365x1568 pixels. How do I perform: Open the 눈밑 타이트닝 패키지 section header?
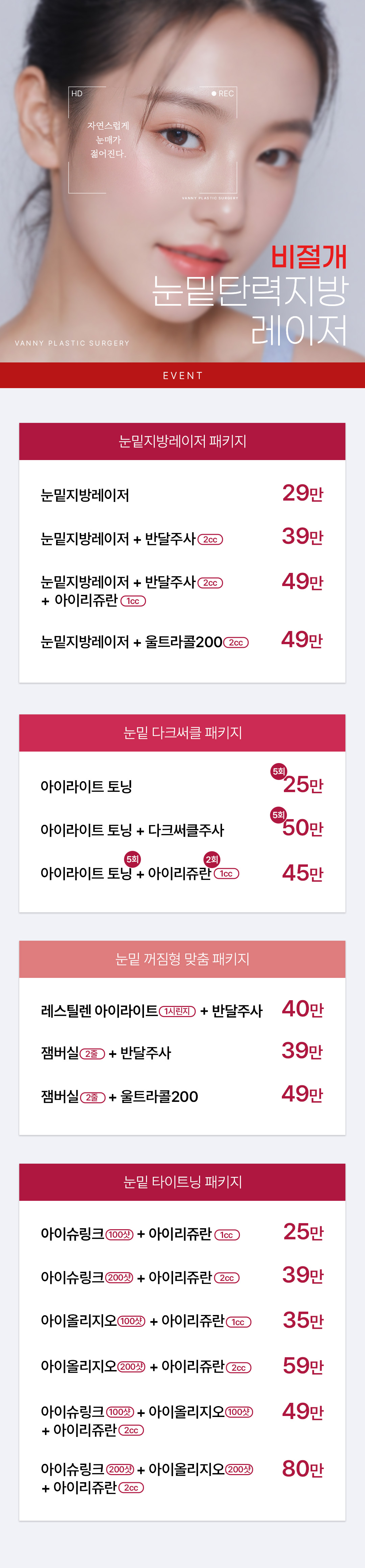point(182,1182)
